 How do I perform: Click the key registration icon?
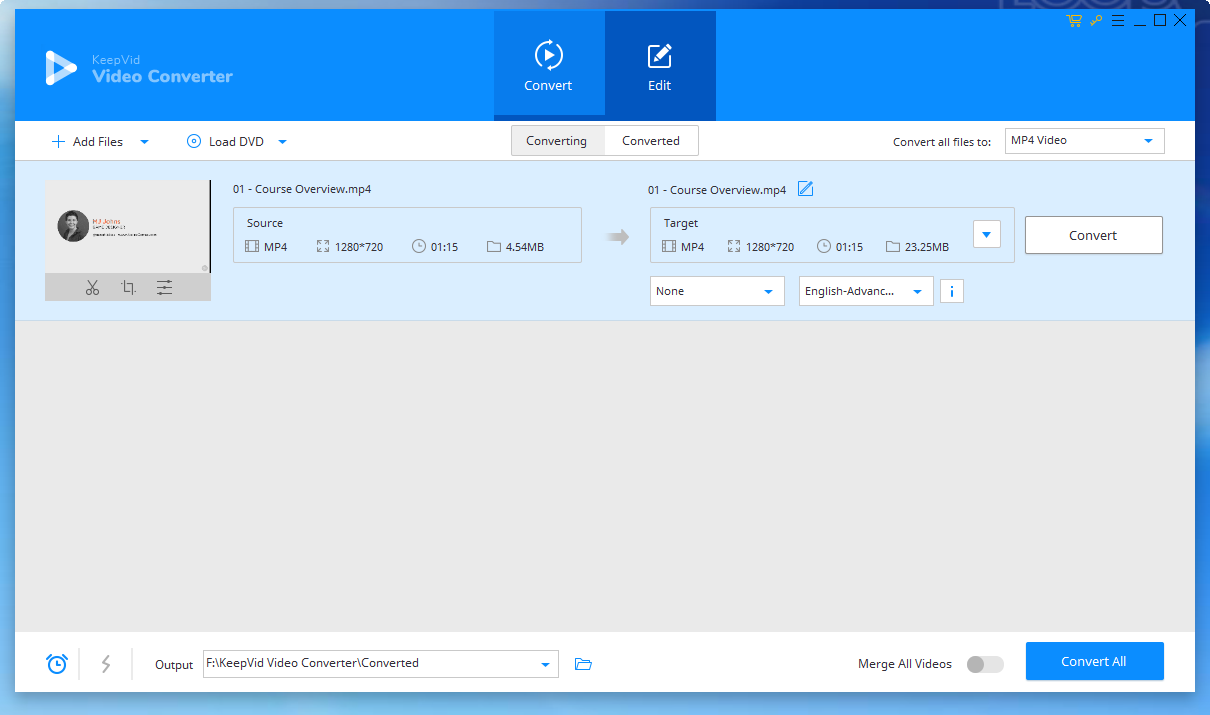point(1096,20)
